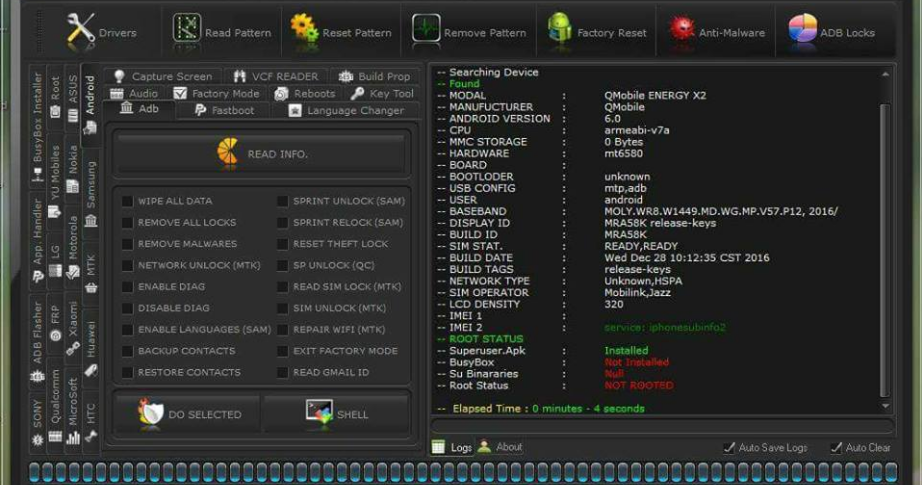This screenshot has width=922, height=485.
Task: Open the Build Prop tab
Action: point(375,76)
